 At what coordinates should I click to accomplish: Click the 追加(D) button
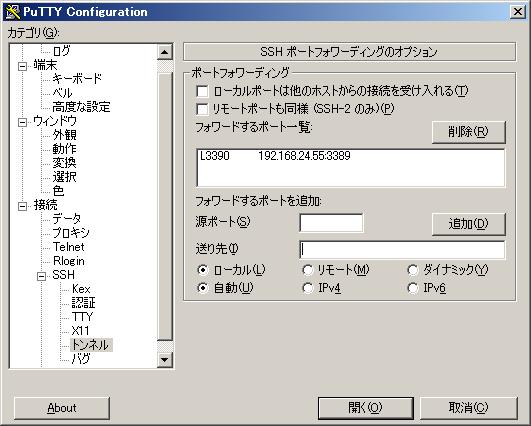[469, 224]
